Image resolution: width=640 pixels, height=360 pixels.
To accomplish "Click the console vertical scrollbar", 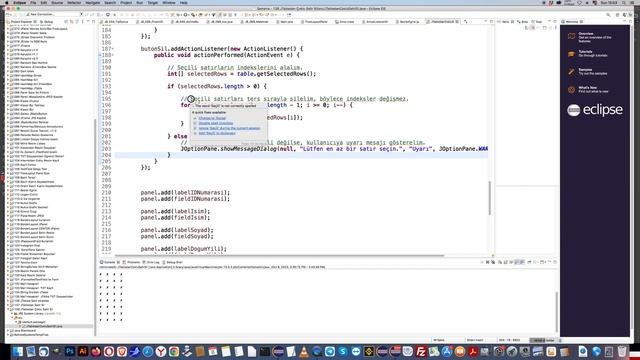I will point(556,311).
